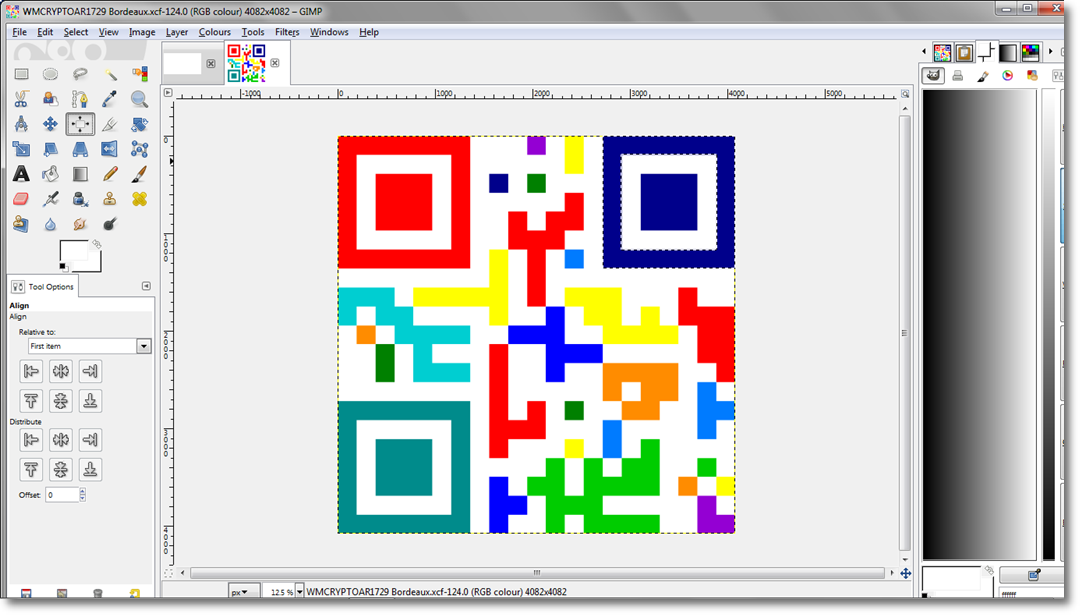The width and height of the screenshot is (1080, 615).
Task: Open the Tool Options panel configuration menu
Action: (146, 286)
